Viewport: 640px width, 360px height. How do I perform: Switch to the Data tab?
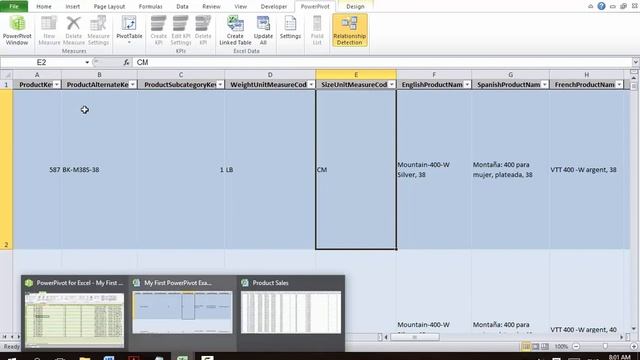point(182,7)
